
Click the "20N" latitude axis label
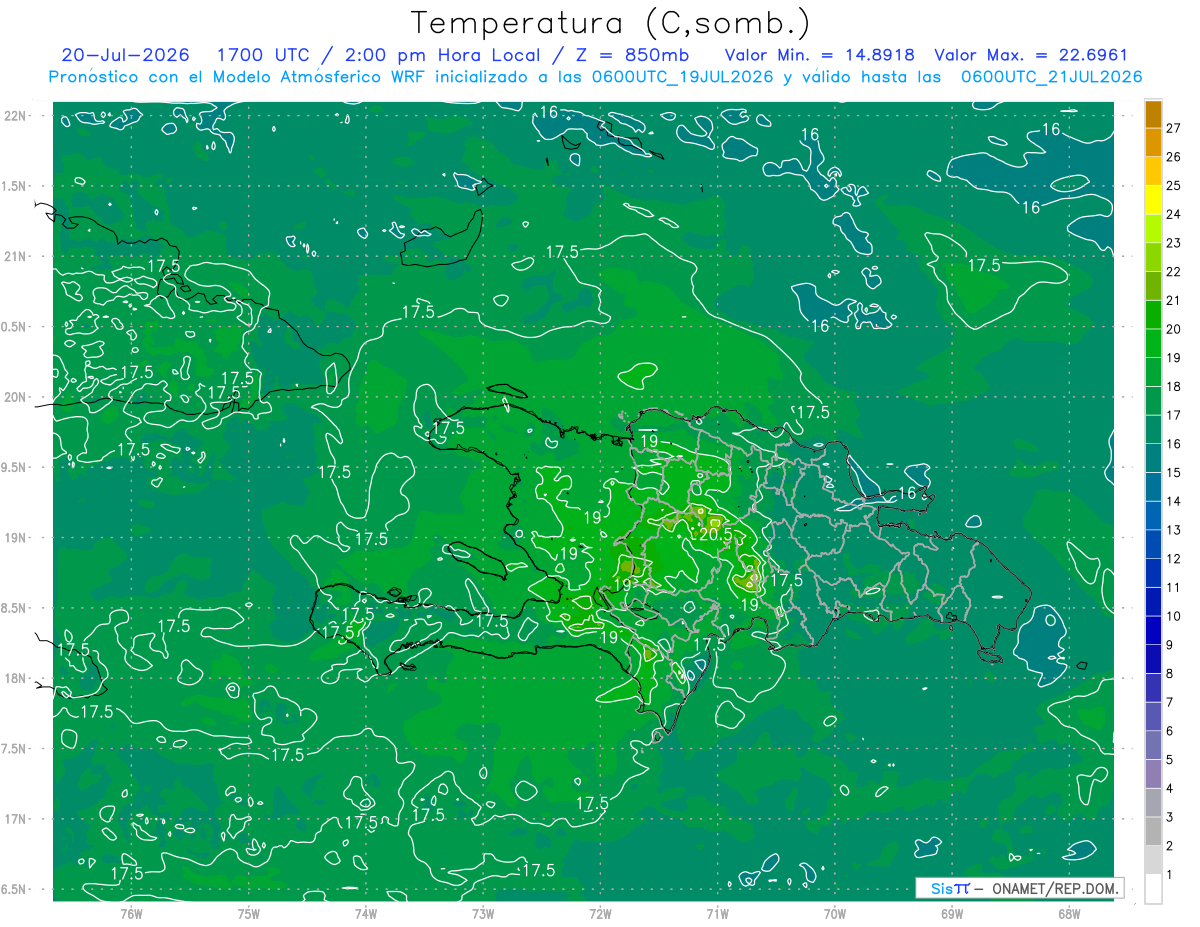(x=15, y=397)
